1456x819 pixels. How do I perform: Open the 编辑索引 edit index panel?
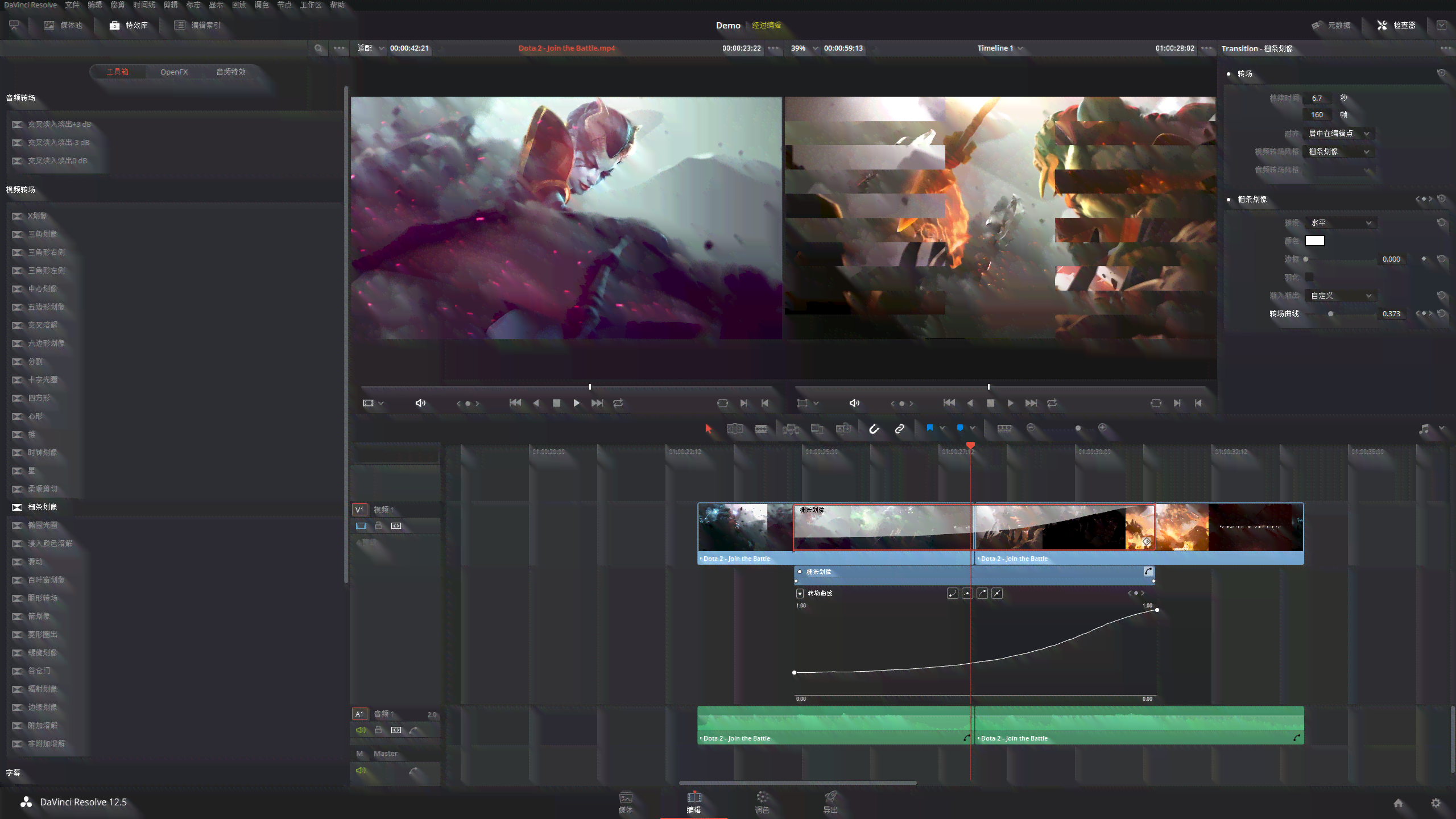pyautogui.click(x=197, y=25)
